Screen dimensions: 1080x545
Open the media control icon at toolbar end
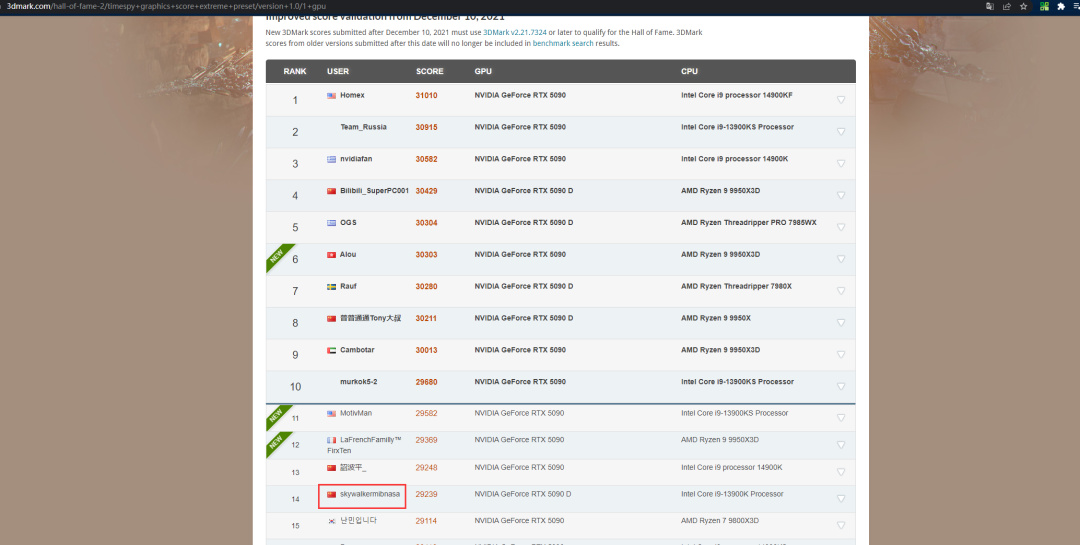[1076, 6]
